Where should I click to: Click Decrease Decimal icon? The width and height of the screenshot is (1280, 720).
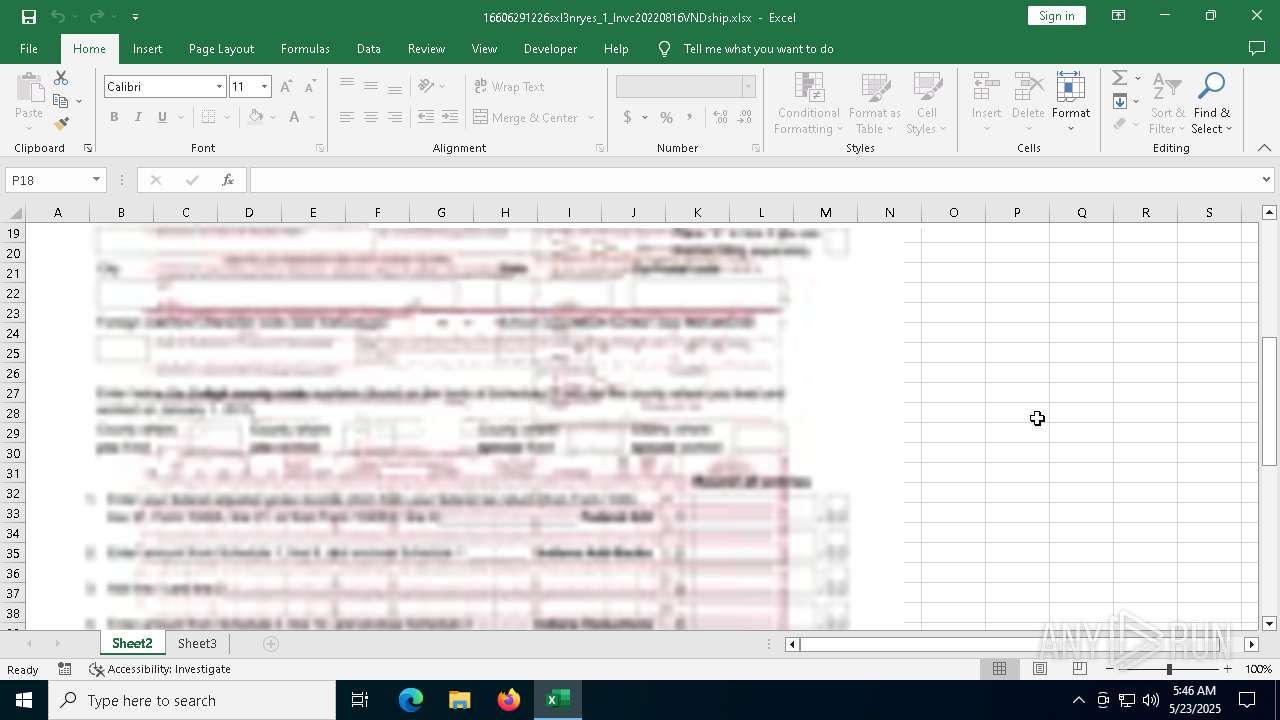tap(744, 117)
